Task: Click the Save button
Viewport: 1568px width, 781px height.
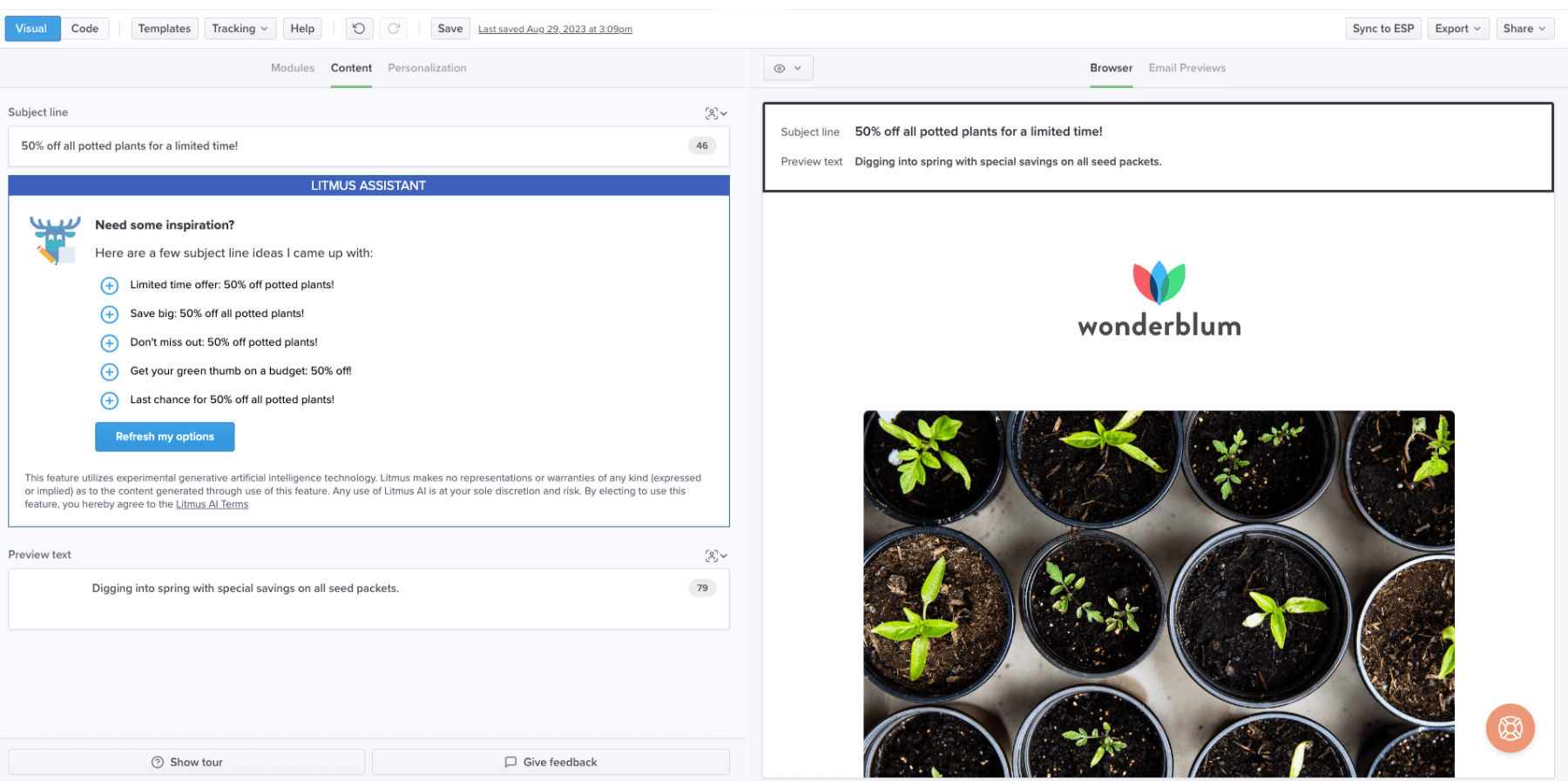Action: (x=450, y=29)
